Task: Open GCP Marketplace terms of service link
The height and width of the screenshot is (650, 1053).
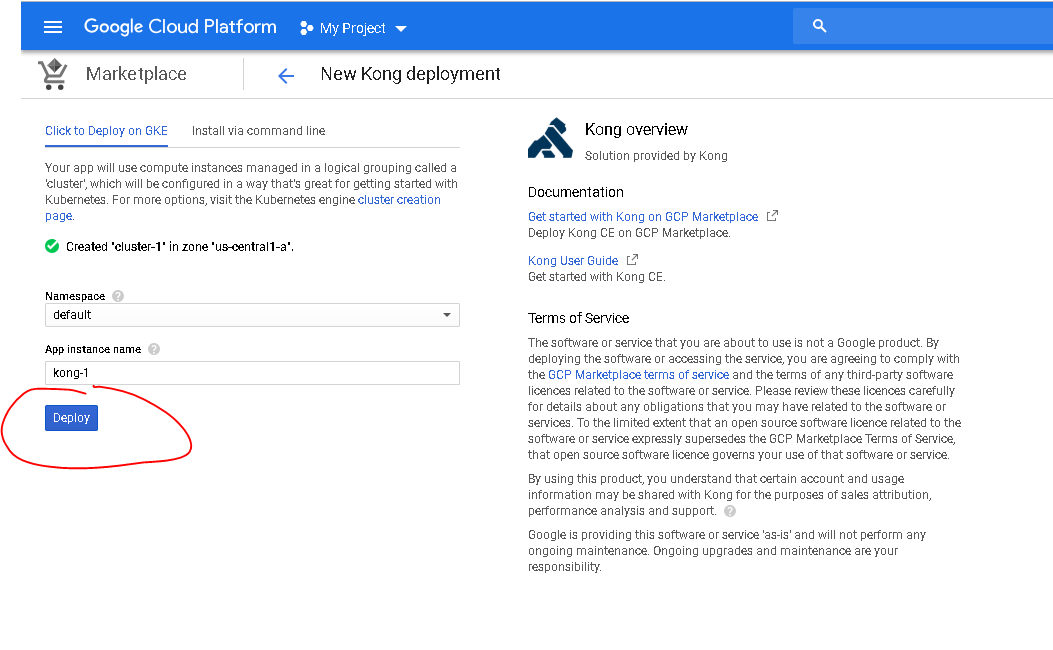Action: coord(638,375)
